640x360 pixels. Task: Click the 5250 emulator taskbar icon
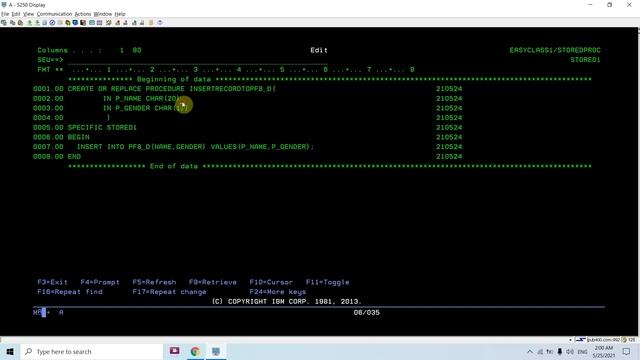(x=216, y=351)
